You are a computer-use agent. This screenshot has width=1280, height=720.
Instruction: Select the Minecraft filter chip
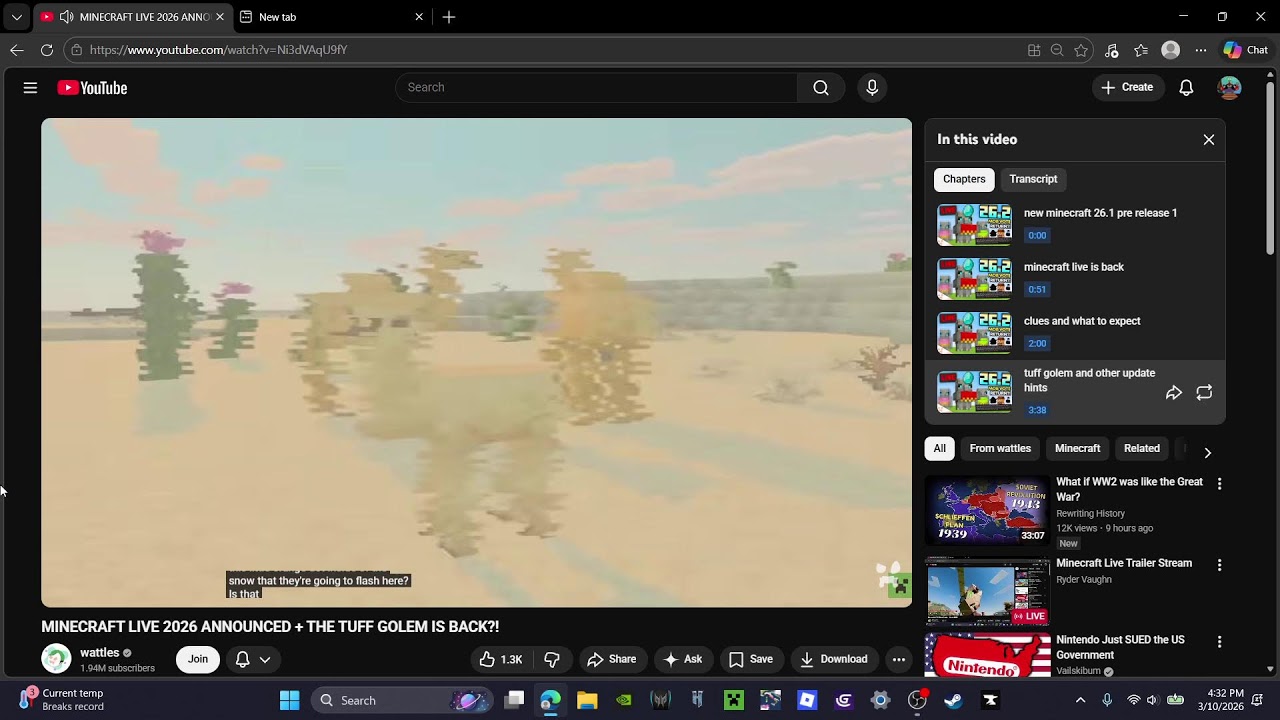click(1077, 448)
